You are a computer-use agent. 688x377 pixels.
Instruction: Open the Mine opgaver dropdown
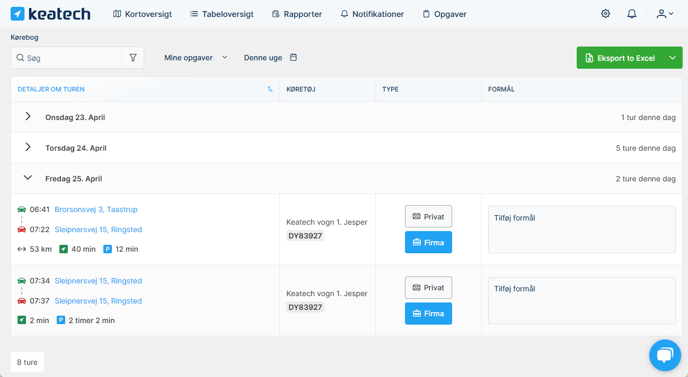coord(196,57)
